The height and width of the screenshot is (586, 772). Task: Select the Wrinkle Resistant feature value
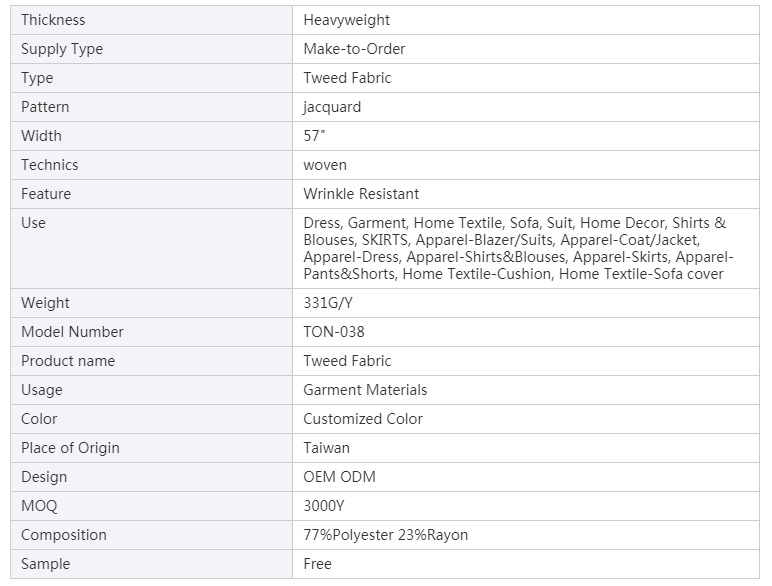point(361,194)
